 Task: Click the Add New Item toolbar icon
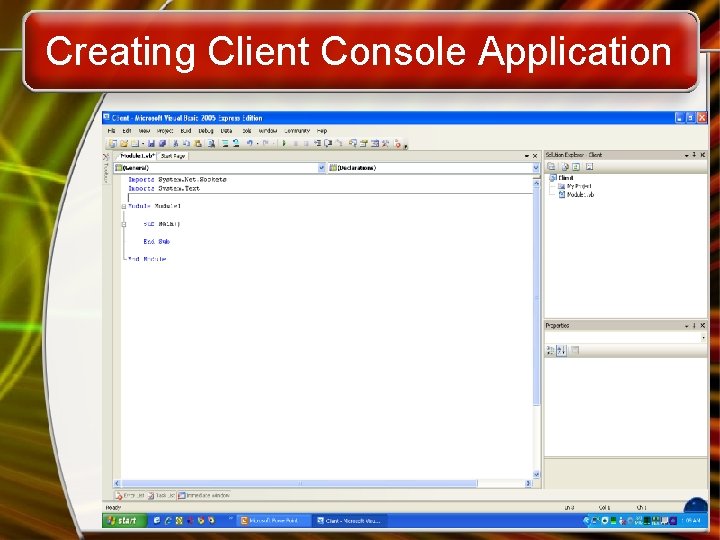[135, 144]
